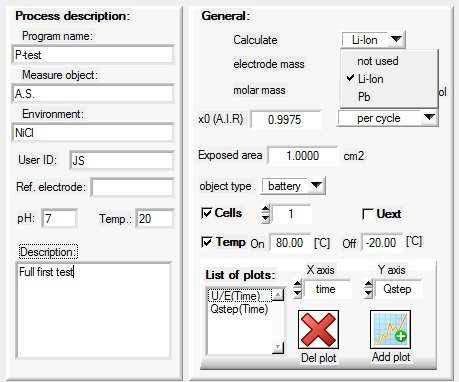This screenshot has height=382, width=459.
Task: Click the X axis 'time' selector field
Action: 327,289
